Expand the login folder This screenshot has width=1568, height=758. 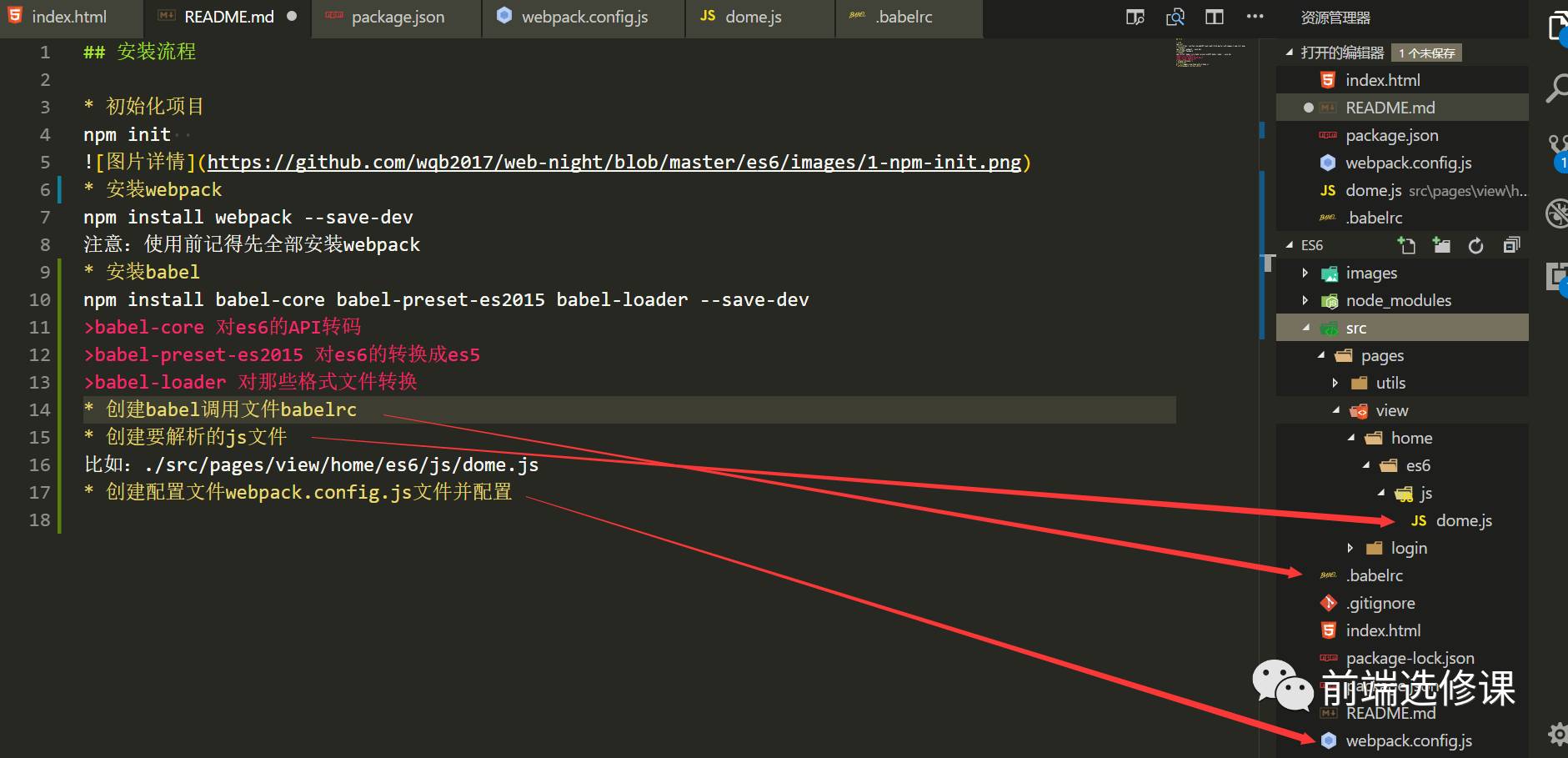1350,548
